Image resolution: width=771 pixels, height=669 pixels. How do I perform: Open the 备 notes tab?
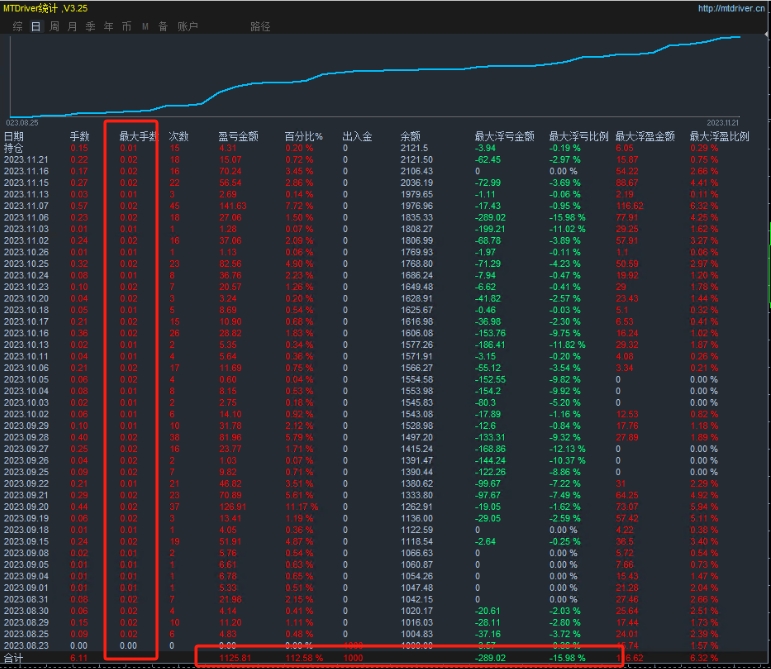click(163, 27)
